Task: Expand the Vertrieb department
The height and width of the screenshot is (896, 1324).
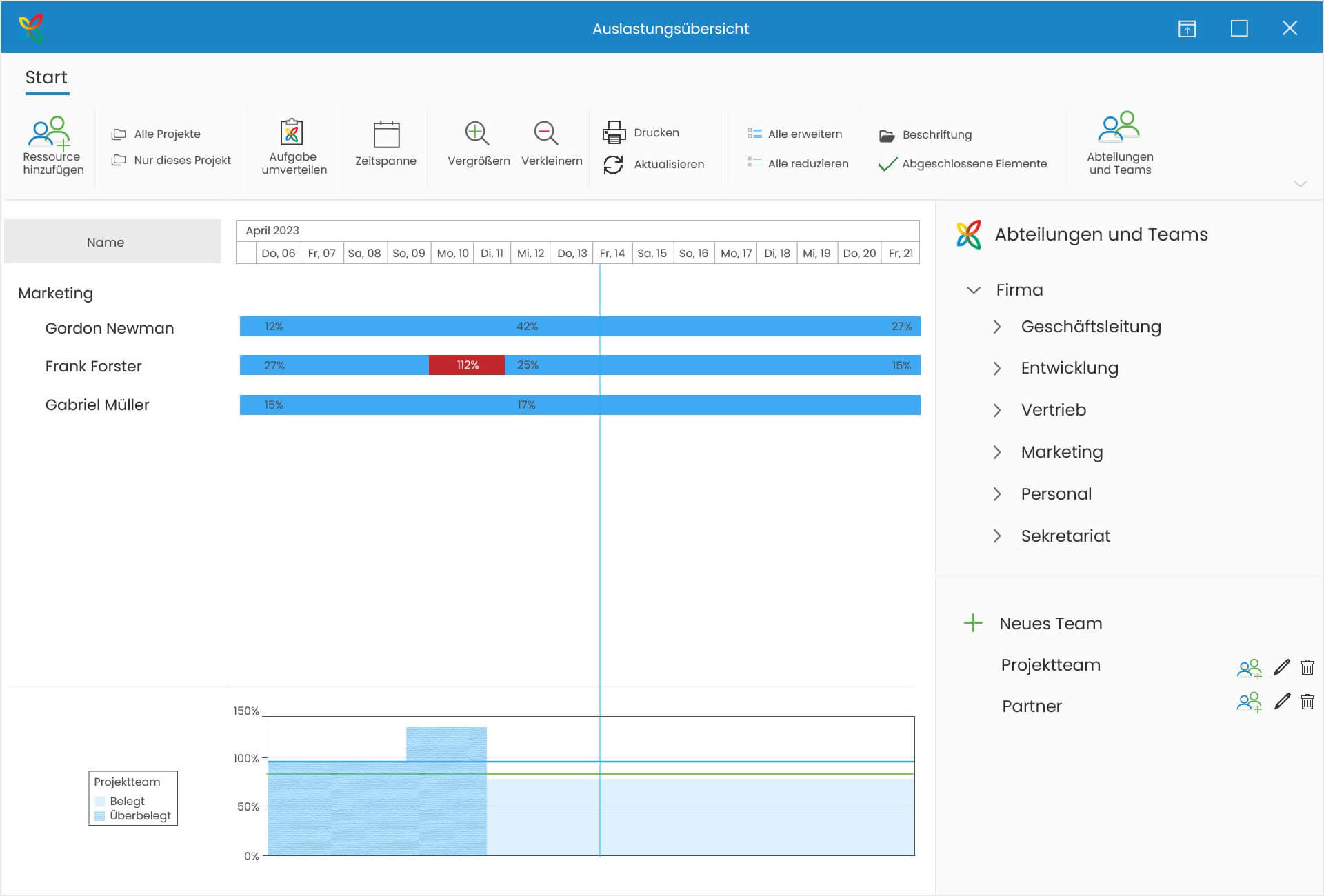Action: click(997, 410)
